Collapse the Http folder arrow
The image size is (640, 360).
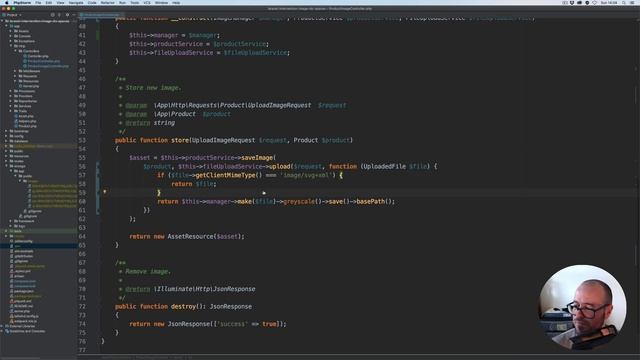11,46
